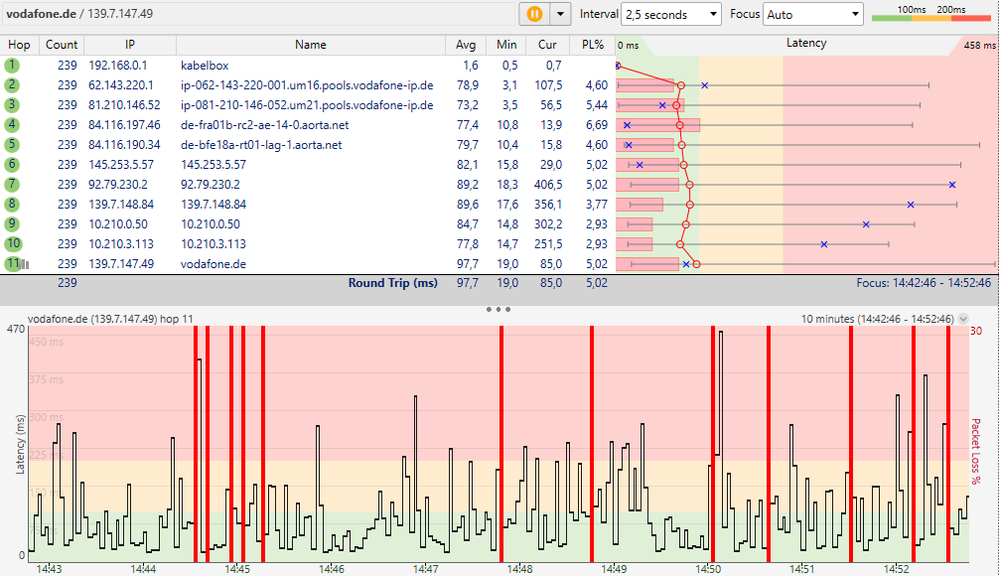
Task: Expand the 10 minutes timeline chevron
Action: [x=963, y=319]
